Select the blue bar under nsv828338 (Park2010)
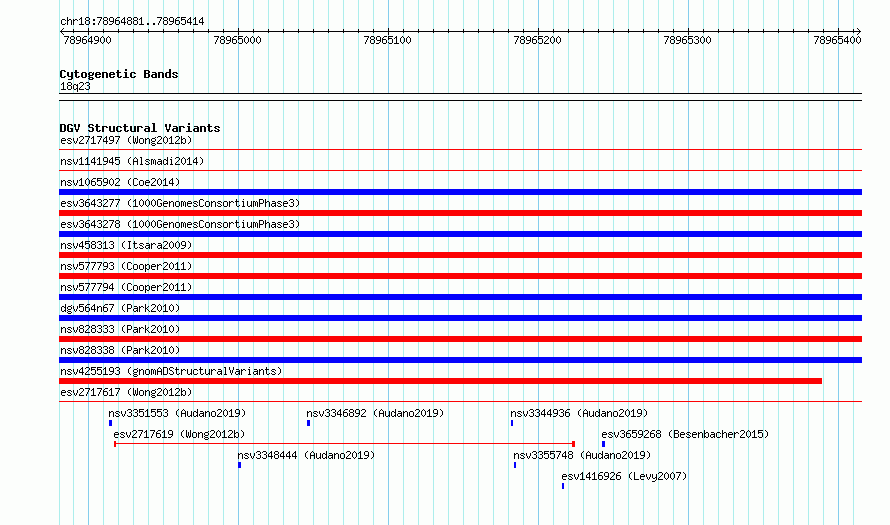This screenshot has height=525, width=890. pyautogui.click(x=460, y=360)
